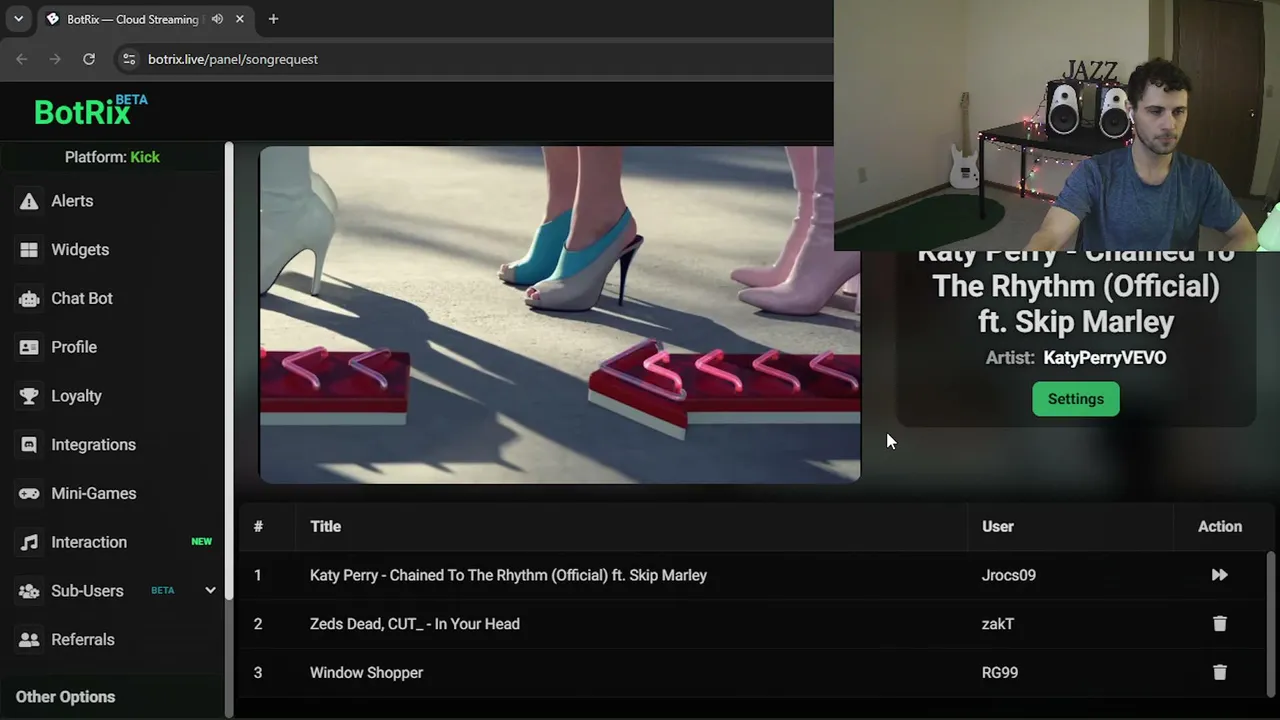Open the Alerts section icon
Image resolution: width=1280 pixels, height=720 pixels.
29,201
